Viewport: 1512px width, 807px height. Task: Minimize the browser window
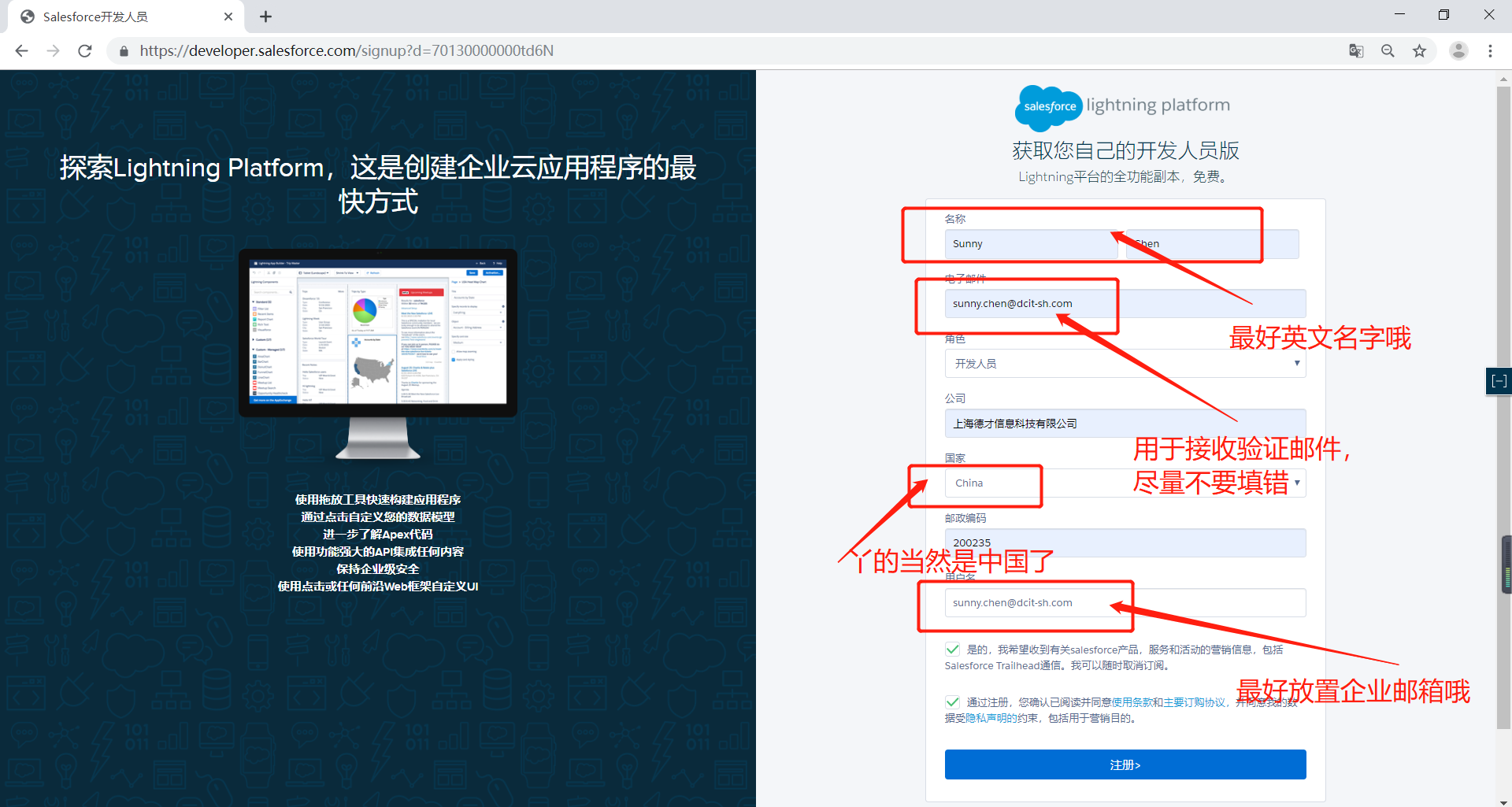[x=1399, y=15]
